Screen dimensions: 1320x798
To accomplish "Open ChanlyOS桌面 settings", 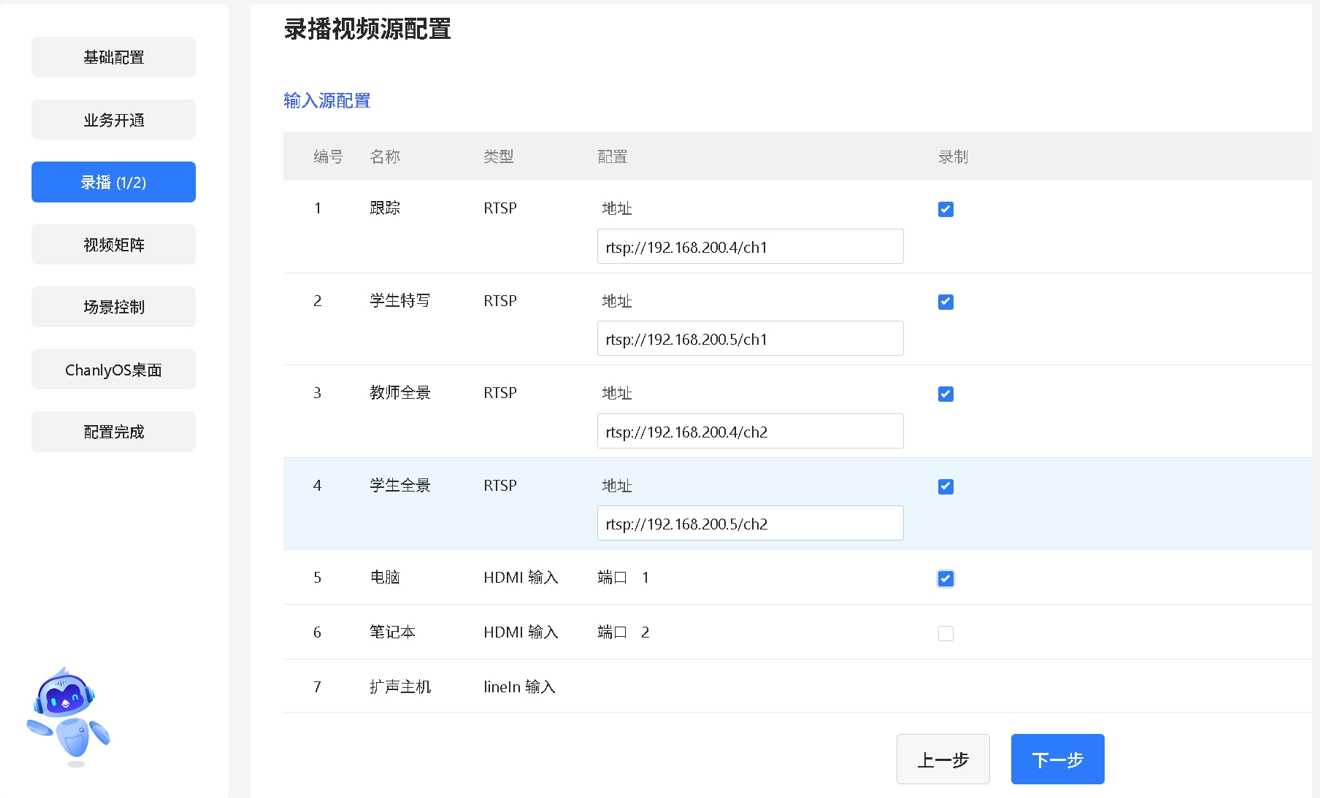I will click(114, 370).
